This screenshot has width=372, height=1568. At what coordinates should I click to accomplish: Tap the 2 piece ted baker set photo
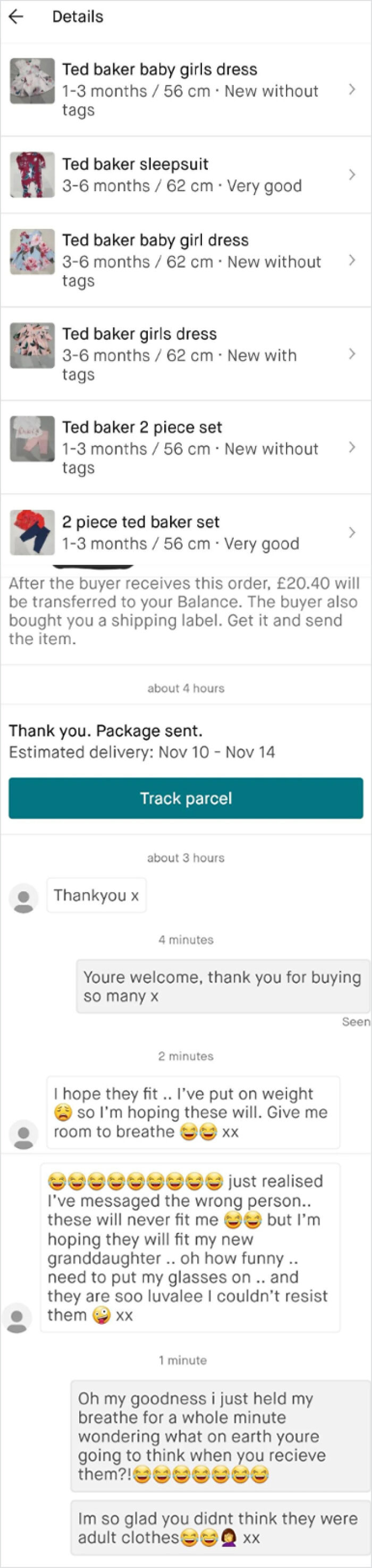(x=32, y=532)
